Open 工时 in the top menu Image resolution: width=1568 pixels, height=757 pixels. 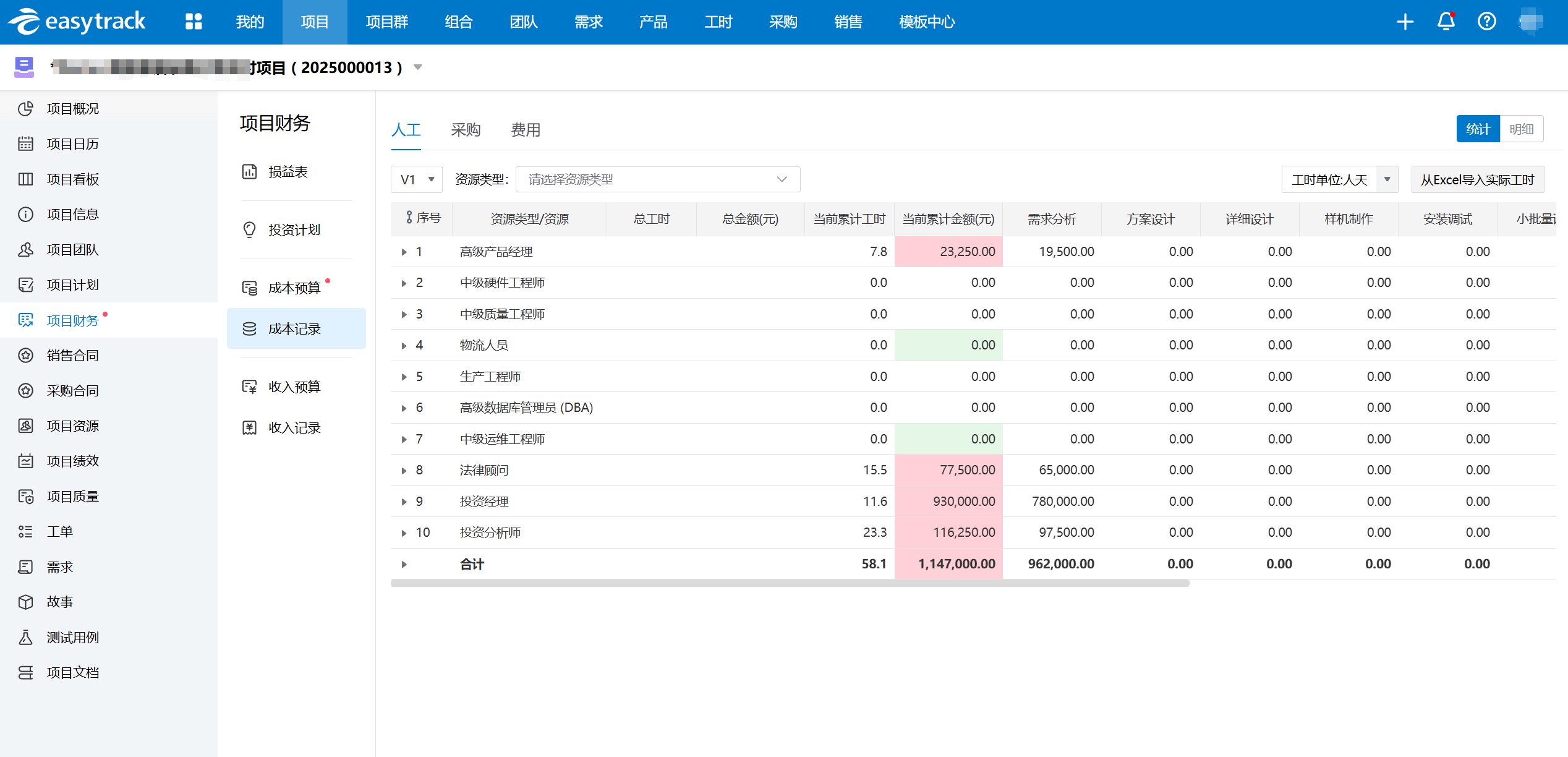(x=718, y=22)
